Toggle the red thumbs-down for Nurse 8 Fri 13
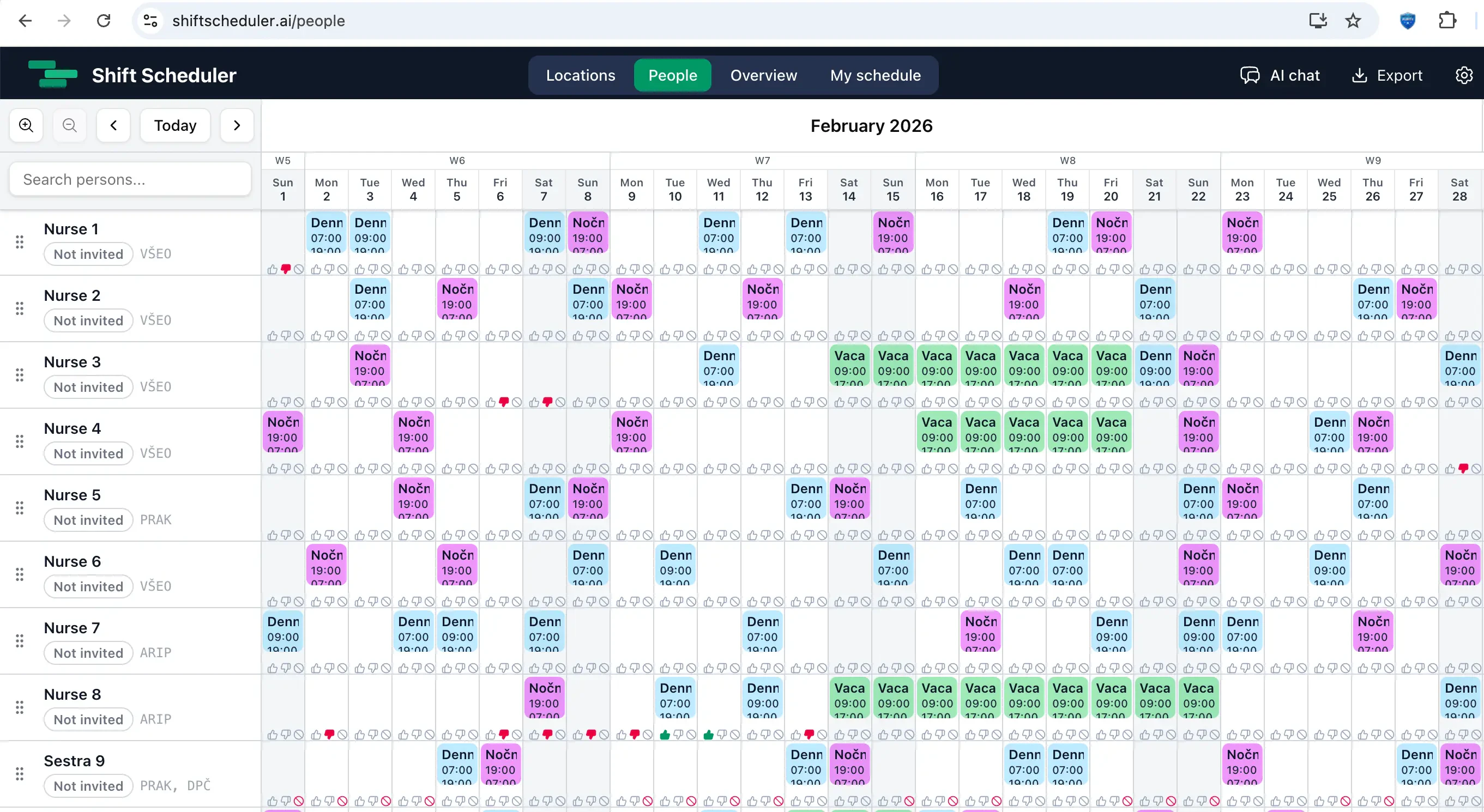The width and height of the screenshot is (1484, 812). pos(809,735)
